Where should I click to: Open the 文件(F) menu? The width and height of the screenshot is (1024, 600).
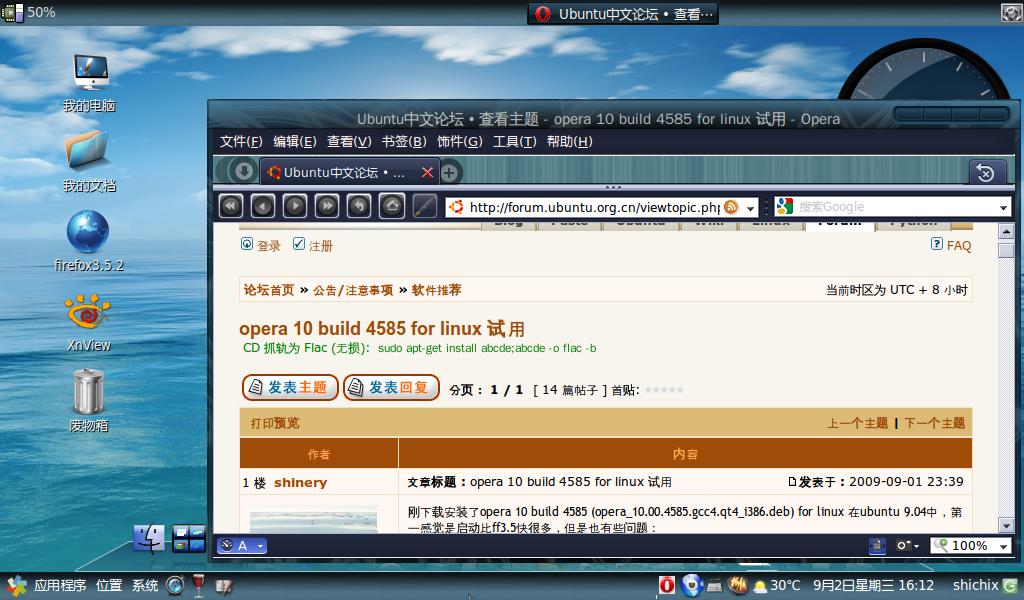point(241,142)
